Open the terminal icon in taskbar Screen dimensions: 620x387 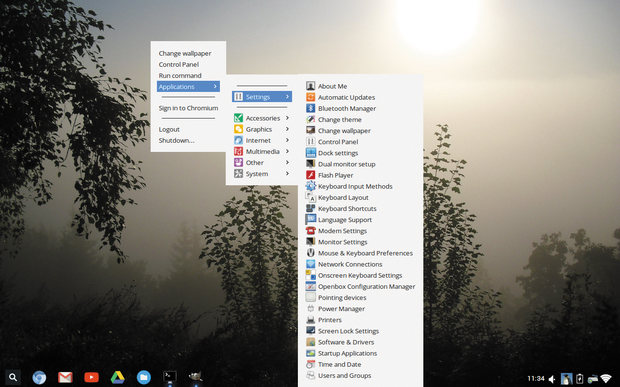pyautogui.click(x=170, y=376)
